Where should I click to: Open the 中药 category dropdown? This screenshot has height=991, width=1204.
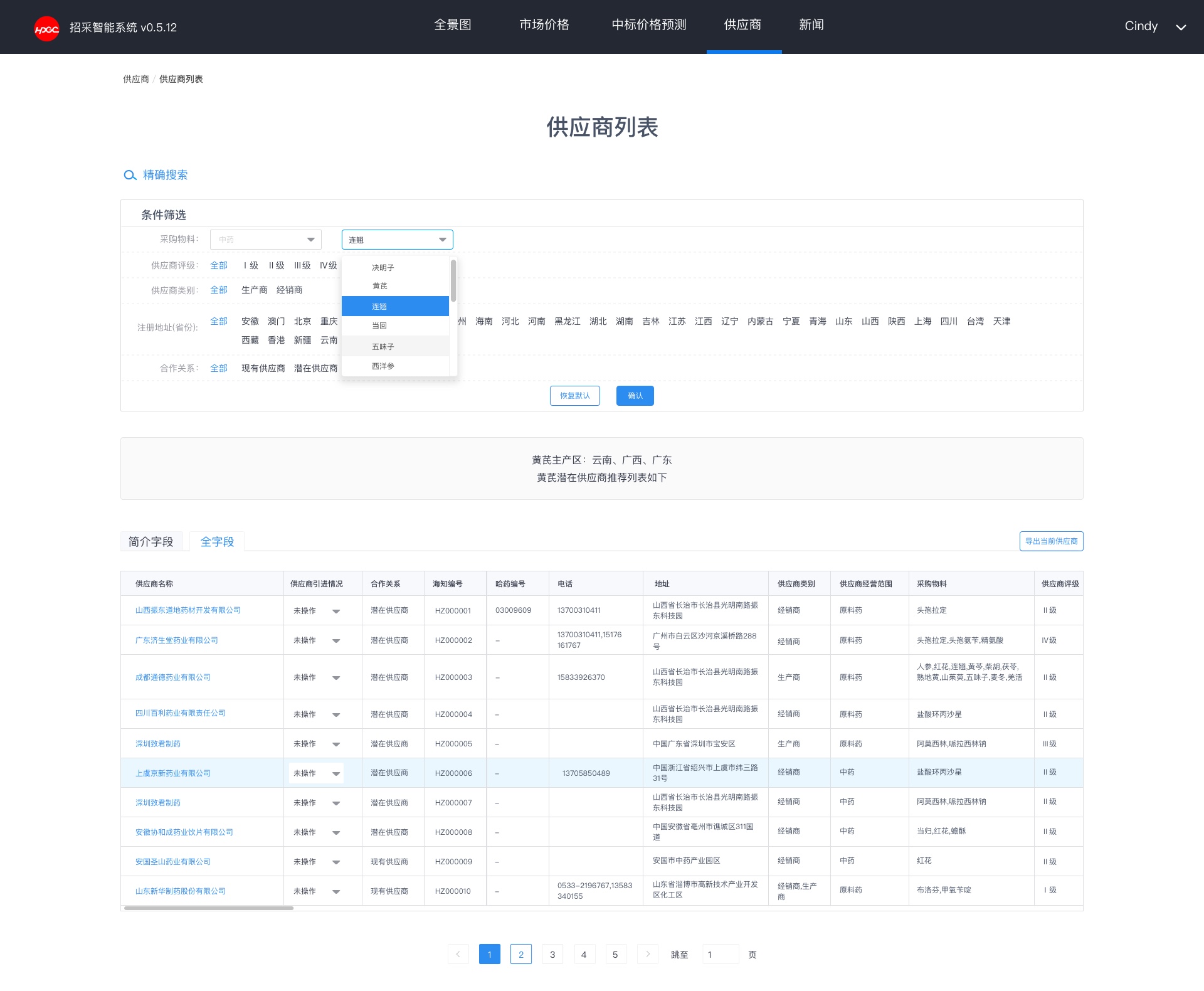266,240
